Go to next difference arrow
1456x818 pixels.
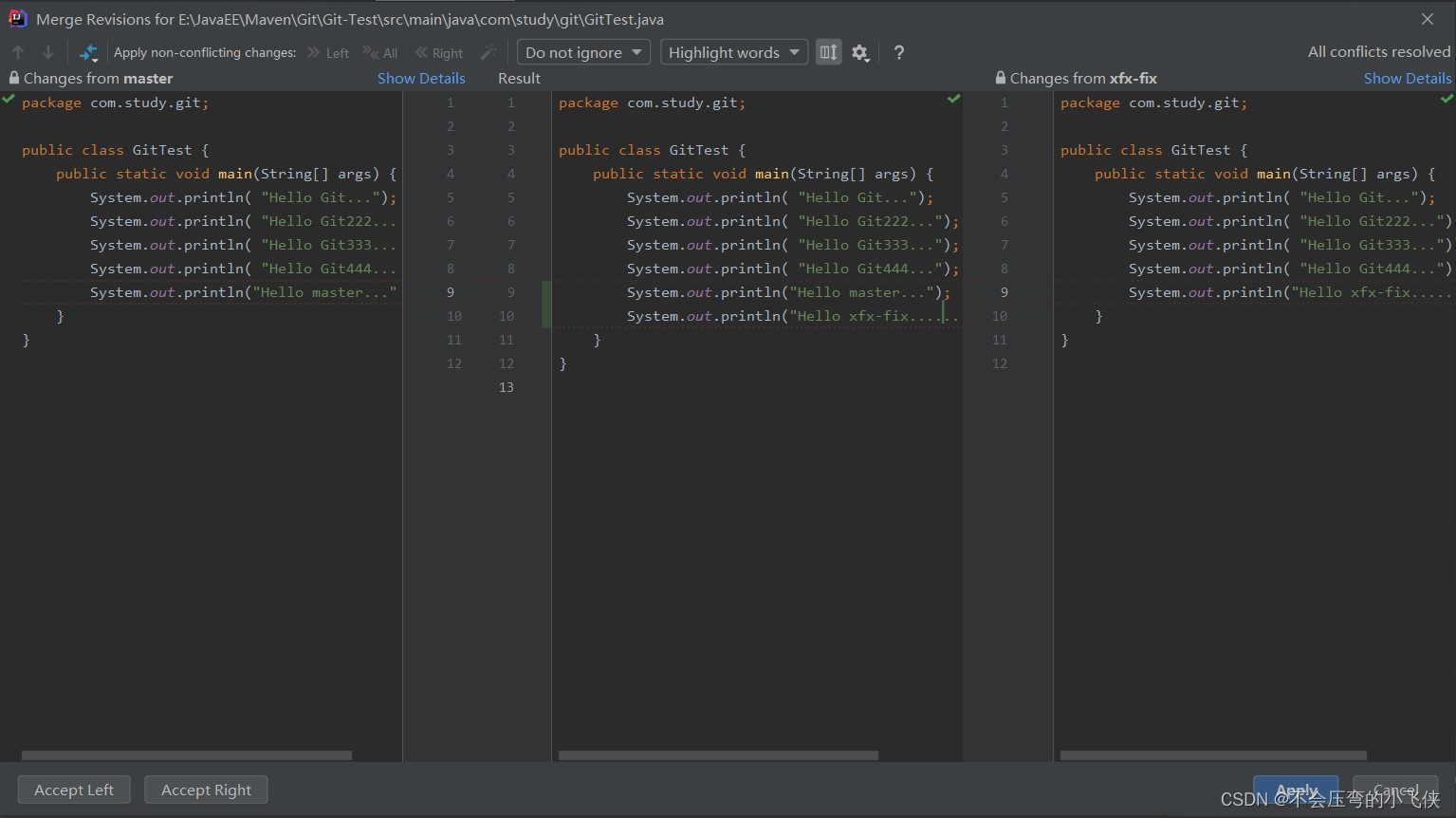pos(47,52)
